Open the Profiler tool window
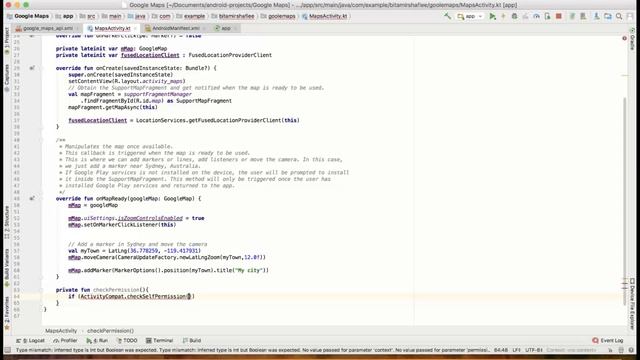640x360 pixels. pos(65,340)
